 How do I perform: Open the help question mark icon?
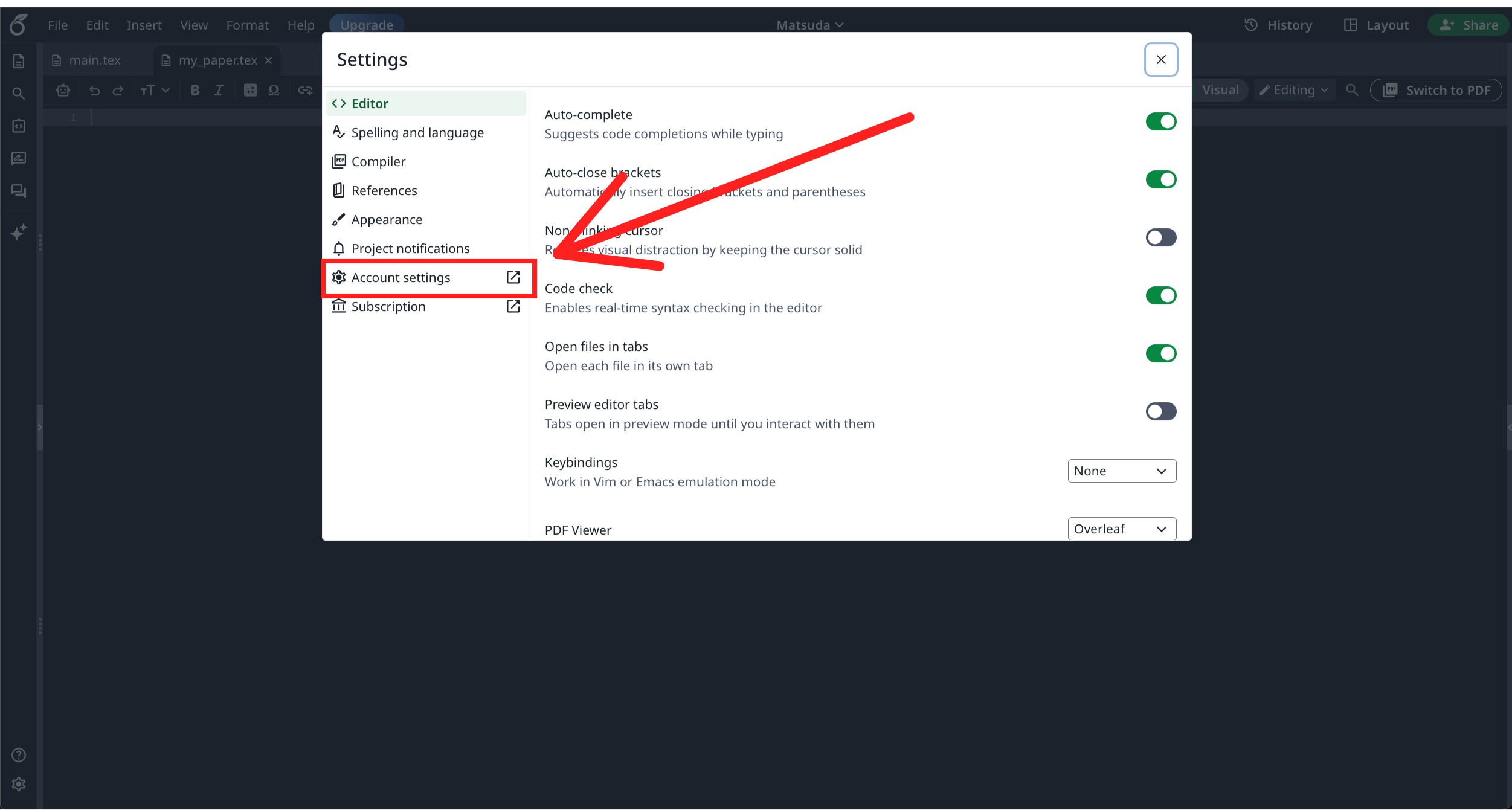pos(19,755)
